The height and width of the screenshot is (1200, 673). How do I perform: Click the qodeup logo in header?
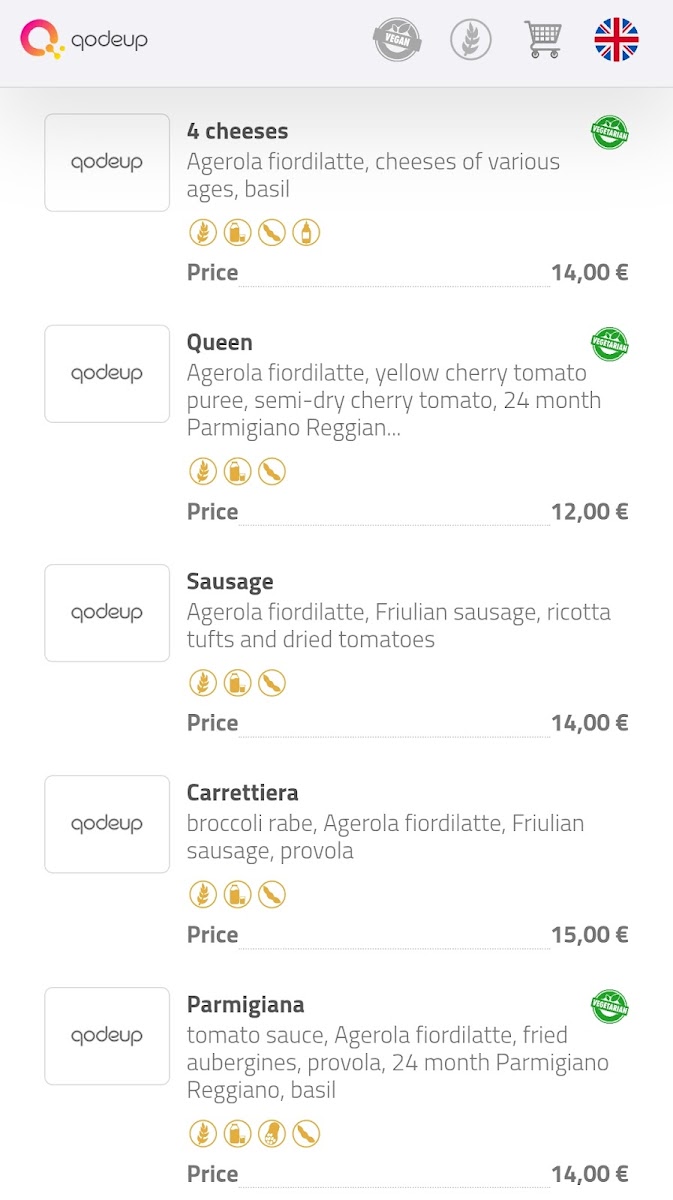pyautogui.click(x=84, y=40)
